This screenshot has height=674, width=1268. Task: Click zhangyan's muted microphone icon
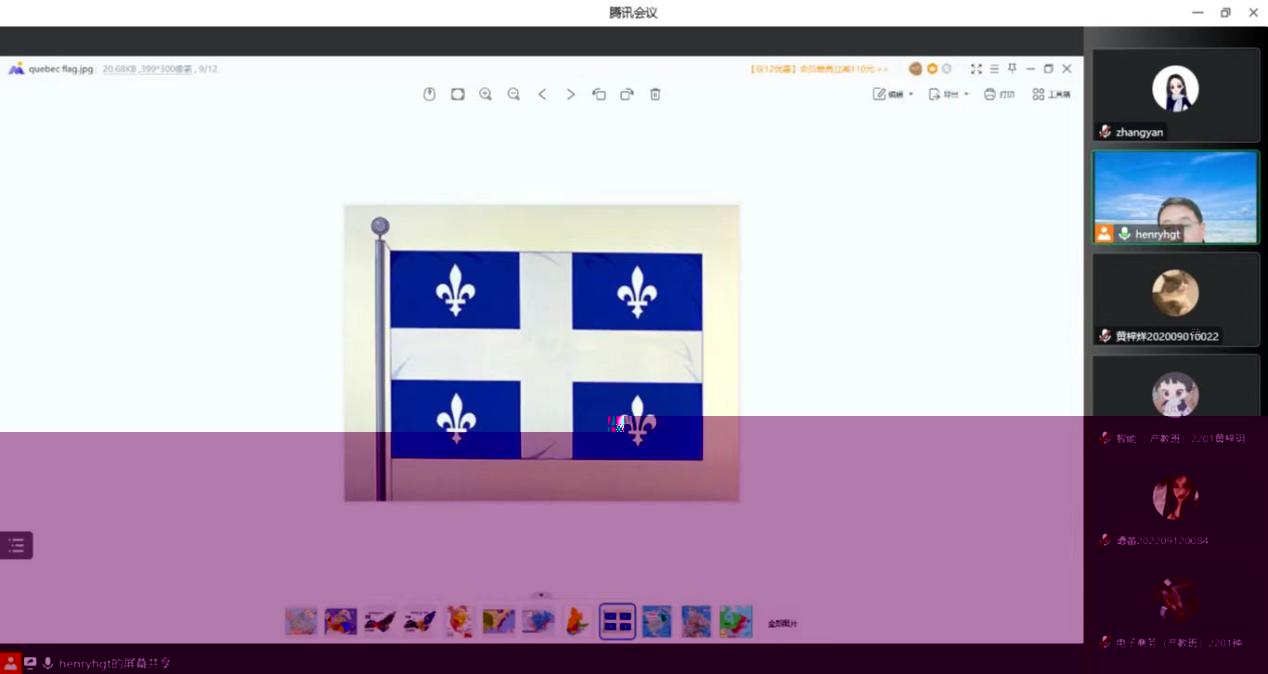pyautogui.click(x=1105, y=131)
